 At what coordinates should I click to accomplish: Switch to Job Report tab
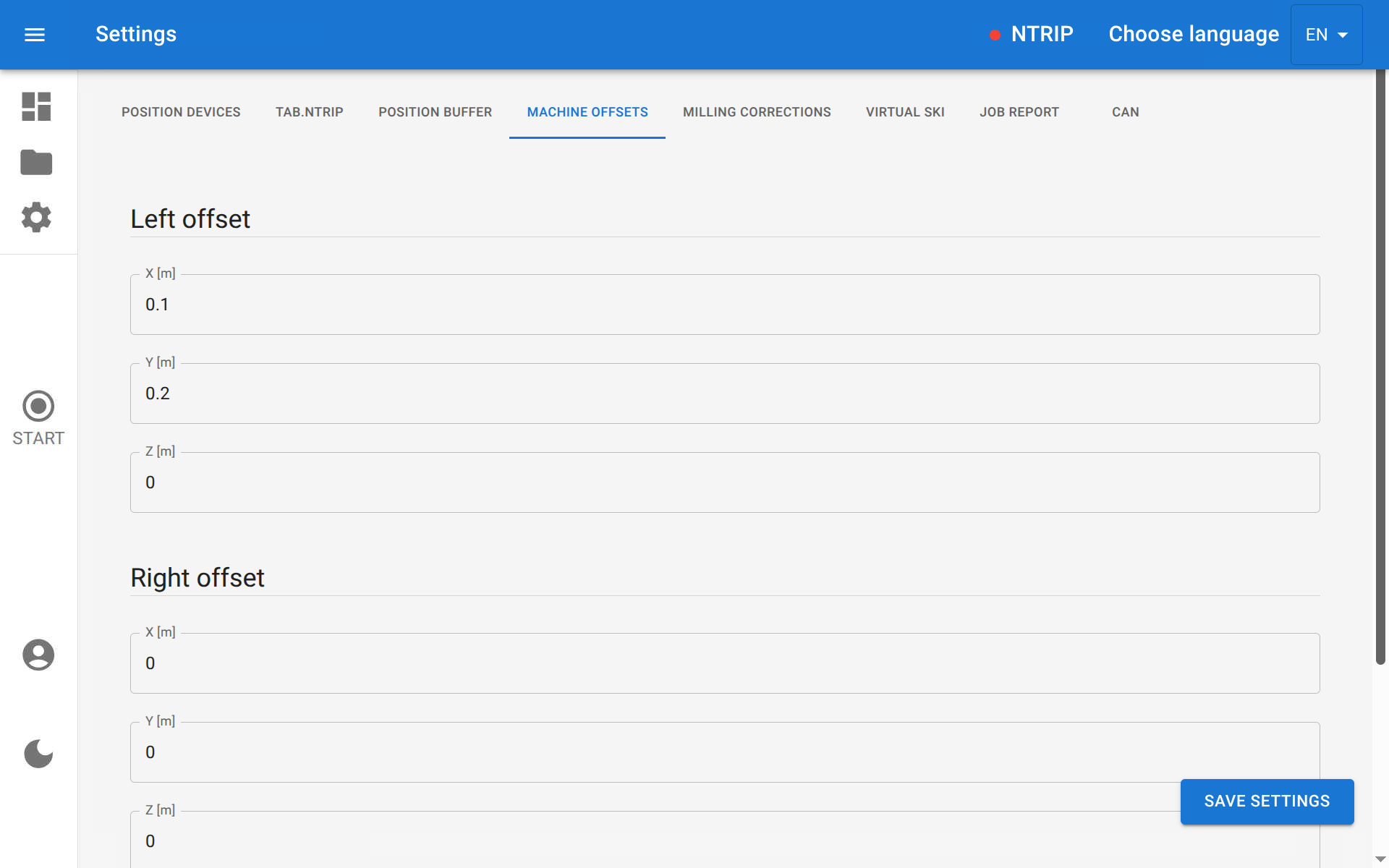pyautogui.click(x=1019, y=112)
